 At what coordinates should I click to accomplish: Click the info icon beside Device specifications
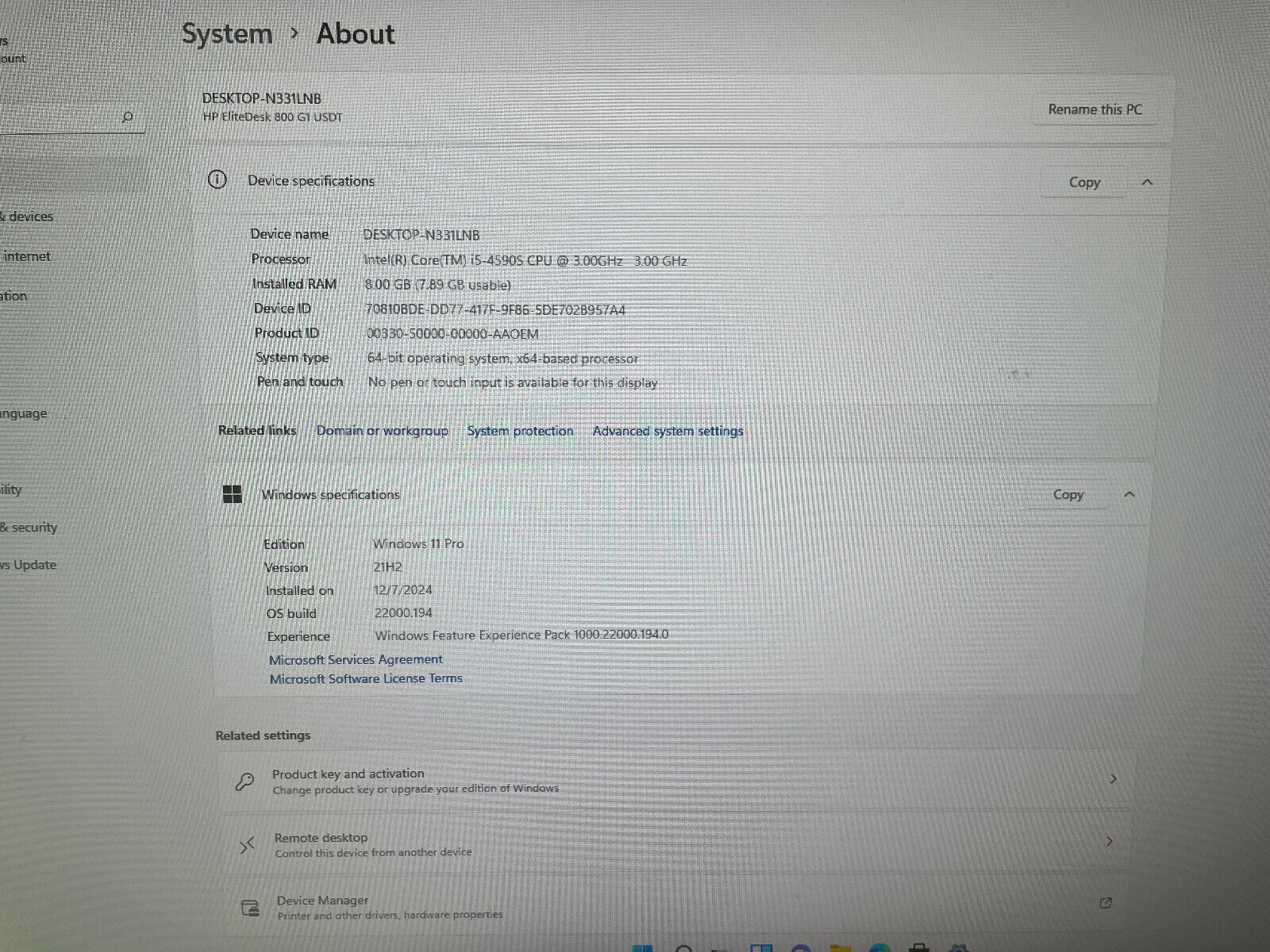(217, 179)
